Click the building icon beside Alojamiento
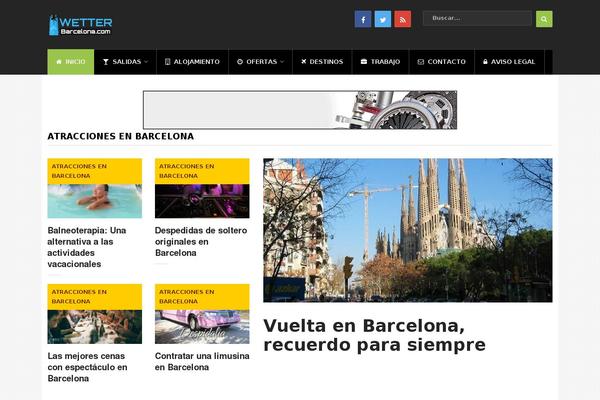Image resolution: width=600 pixels, height=400 pixels. [x=167, y=62]
